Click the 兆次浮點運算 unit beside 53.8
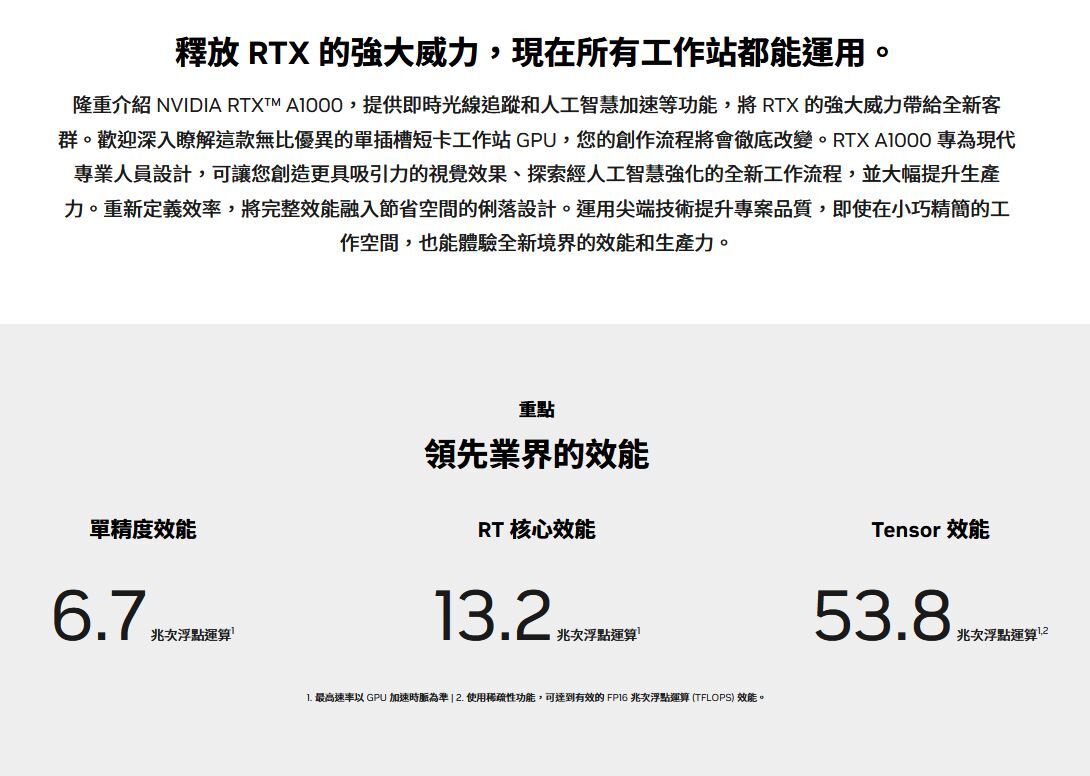The image size is (1090, 776). (996, 635)
